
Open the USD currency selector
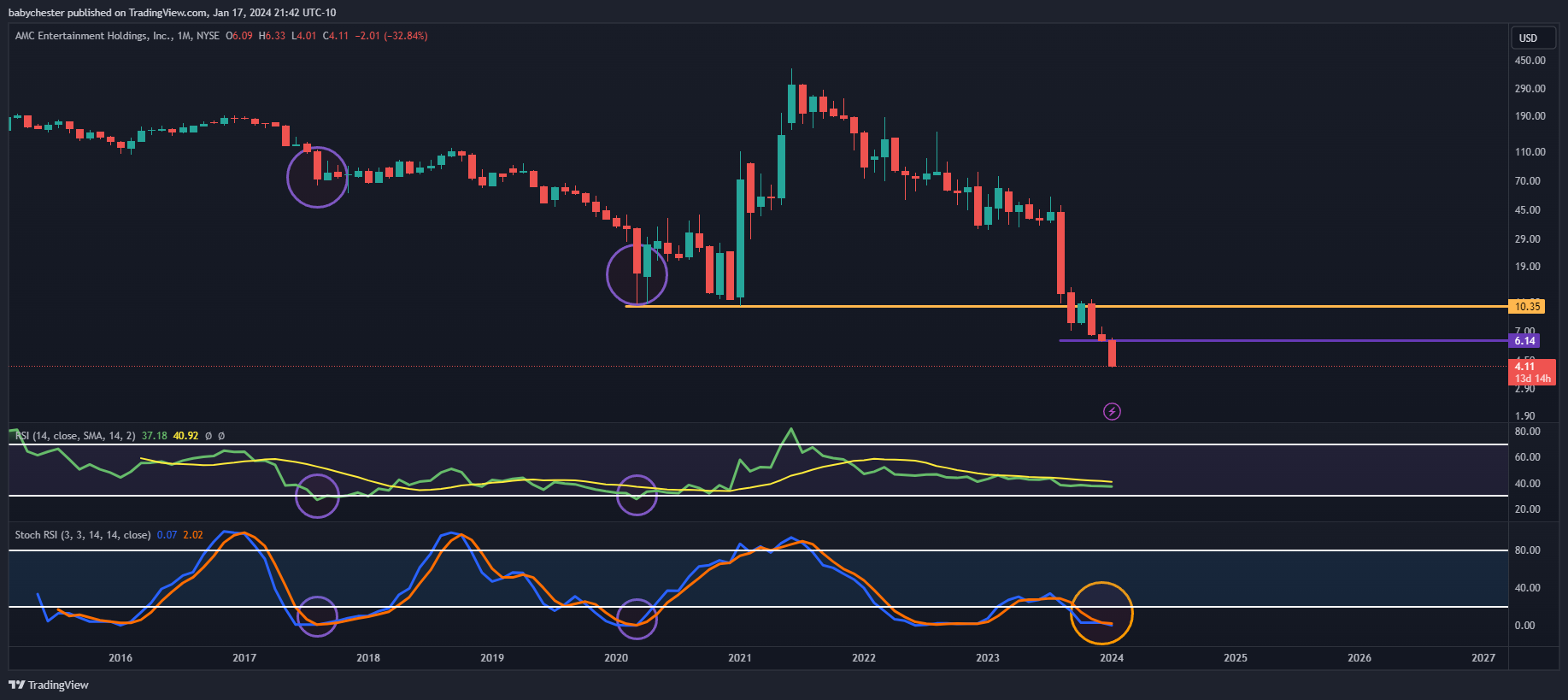[x=1533, y=38]
